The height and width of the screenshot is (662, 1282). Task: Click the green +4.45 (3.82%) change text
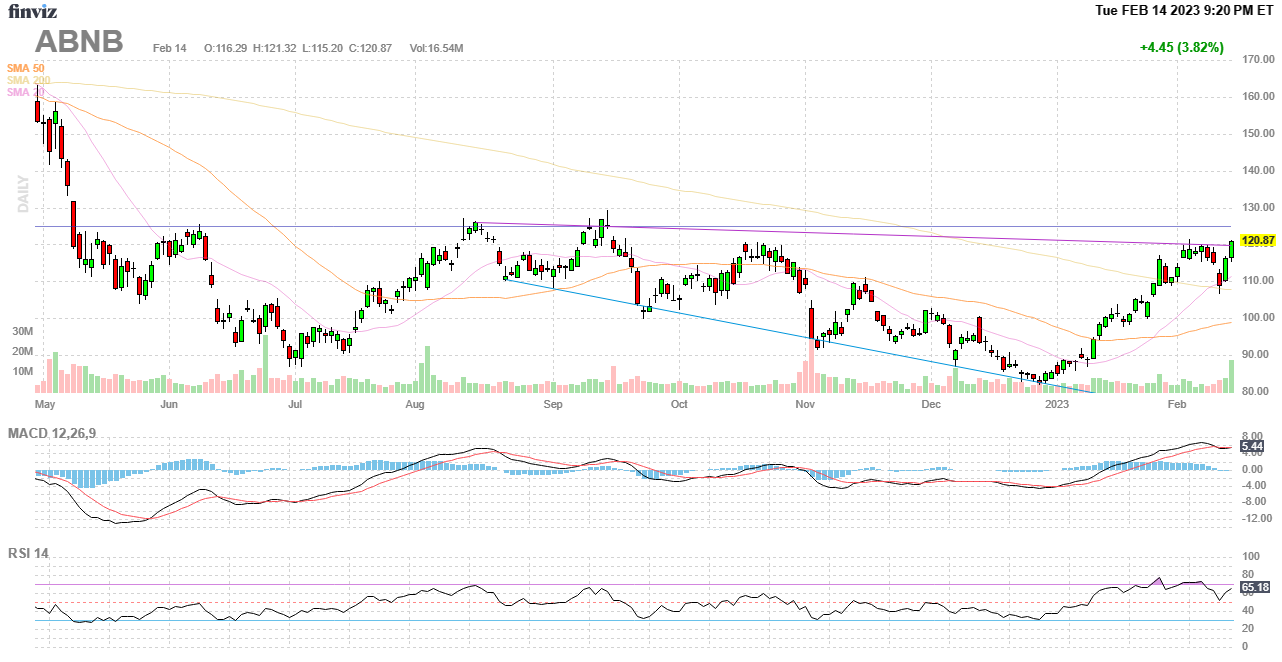tap(1181, 47)
